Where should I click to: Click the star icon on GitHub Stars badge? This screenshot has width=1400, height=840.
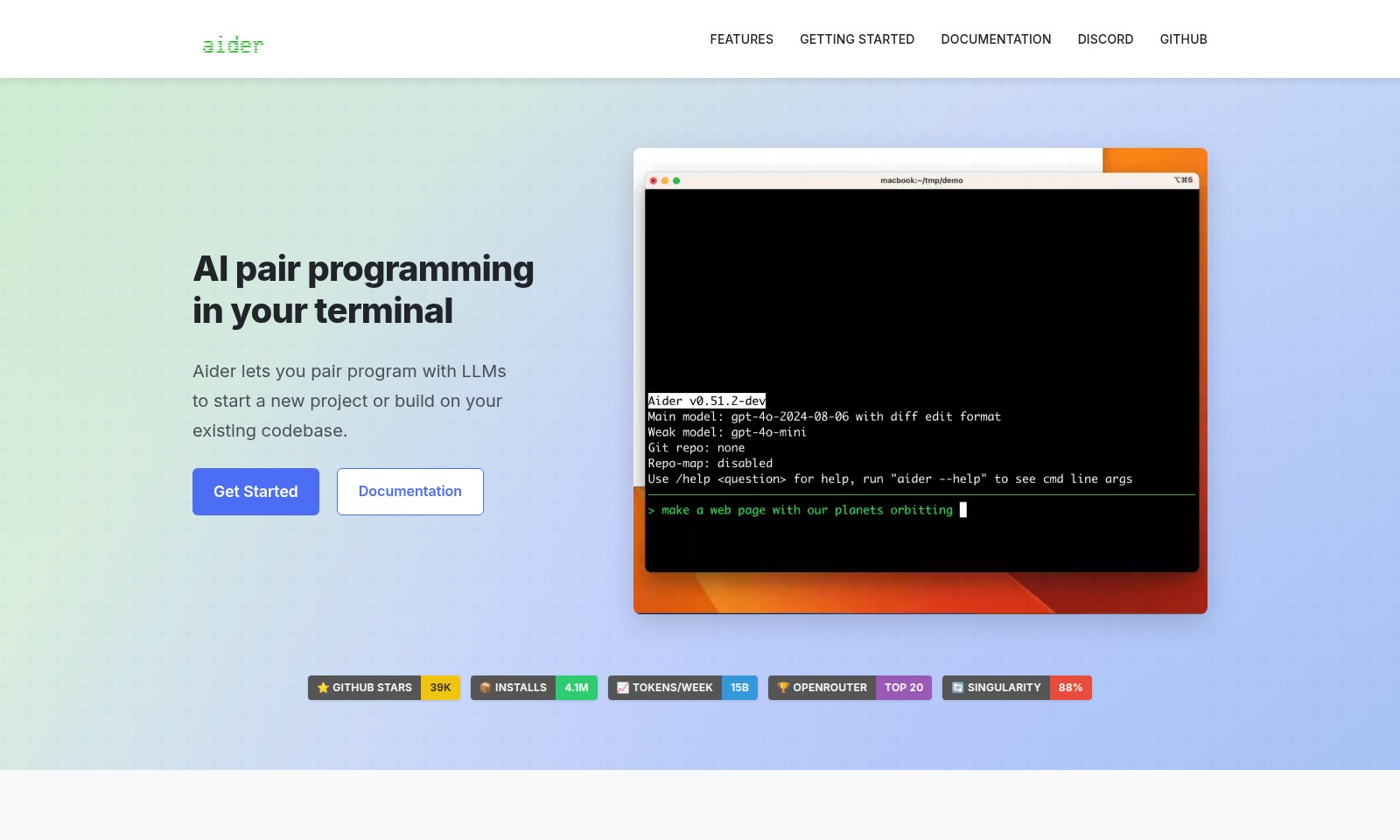323,688
